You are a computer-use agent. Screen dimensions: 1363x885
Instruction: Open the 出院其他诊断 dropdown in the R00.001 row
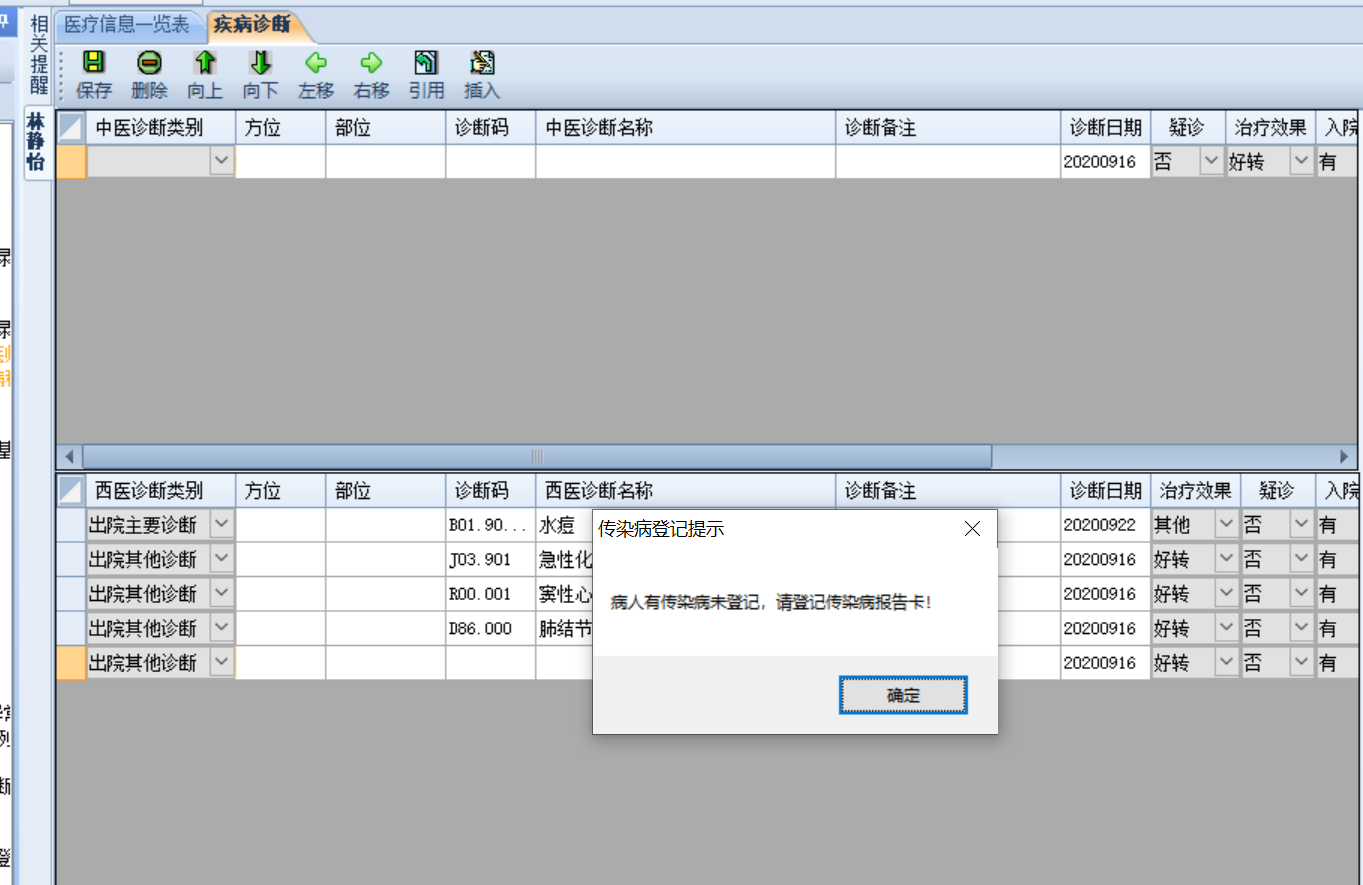221,594
